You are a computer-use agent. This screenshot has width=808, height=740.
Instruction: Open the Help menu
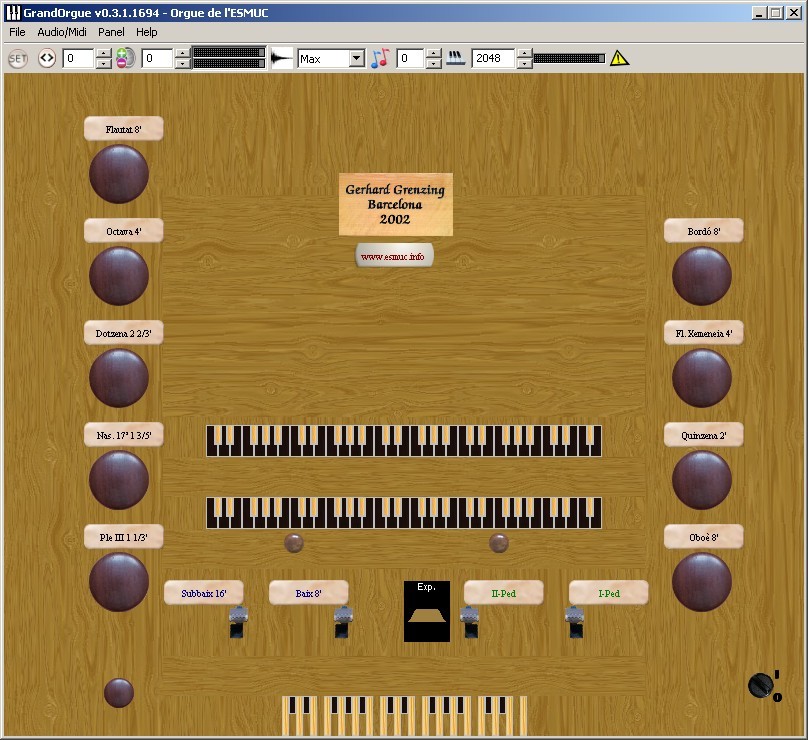pos(146,32)
